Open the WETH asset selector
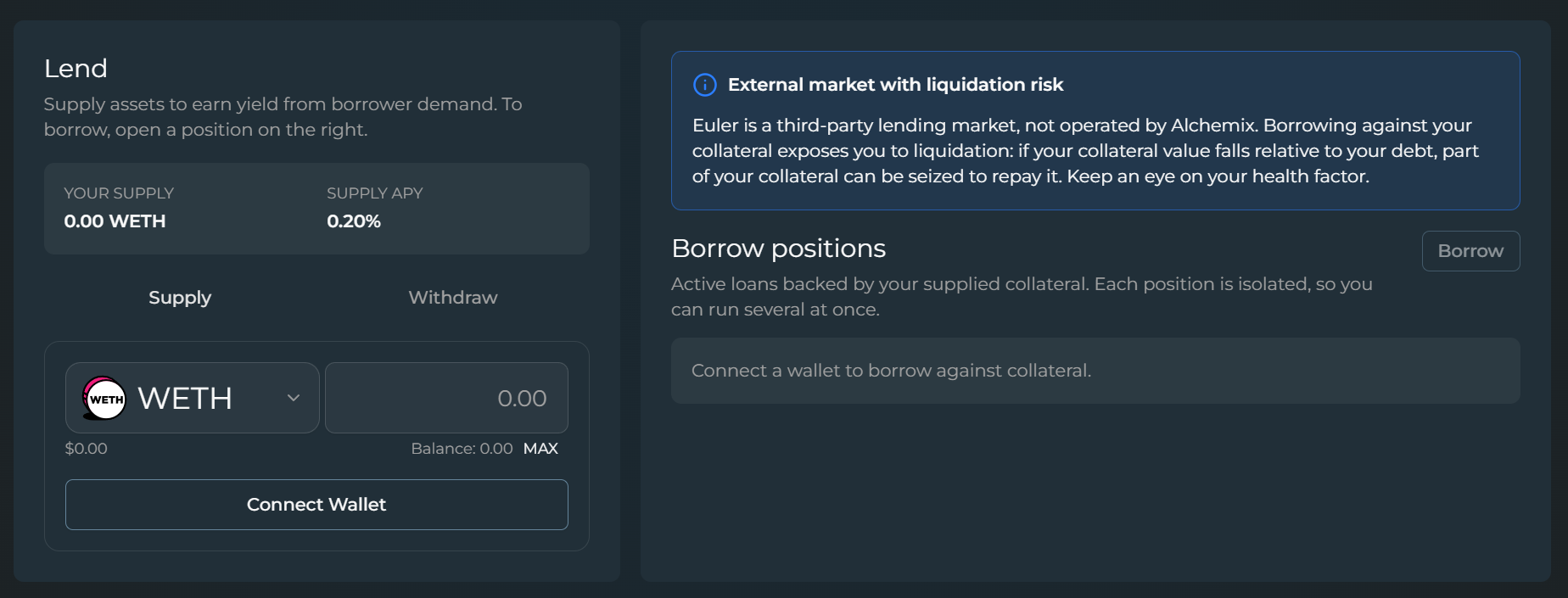The height and width of the screenshot is (598, 1568). point(193,398)
